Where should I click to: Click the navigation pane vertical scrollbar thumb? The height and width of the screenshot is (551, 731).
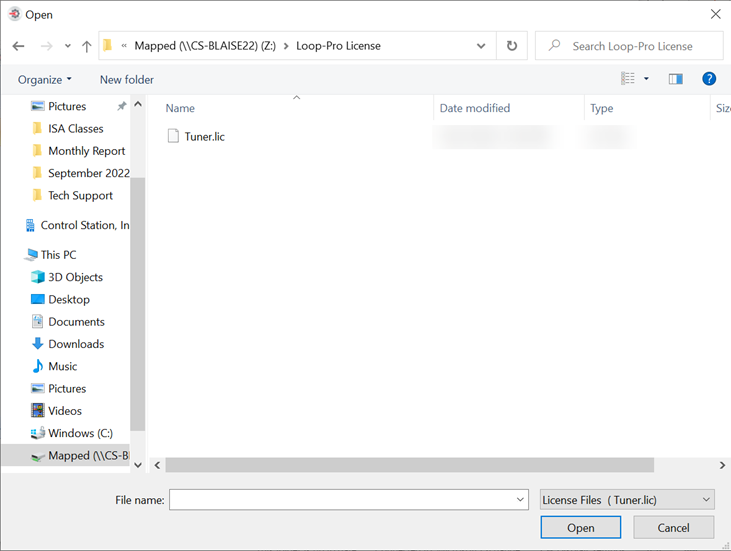(138, 304)
